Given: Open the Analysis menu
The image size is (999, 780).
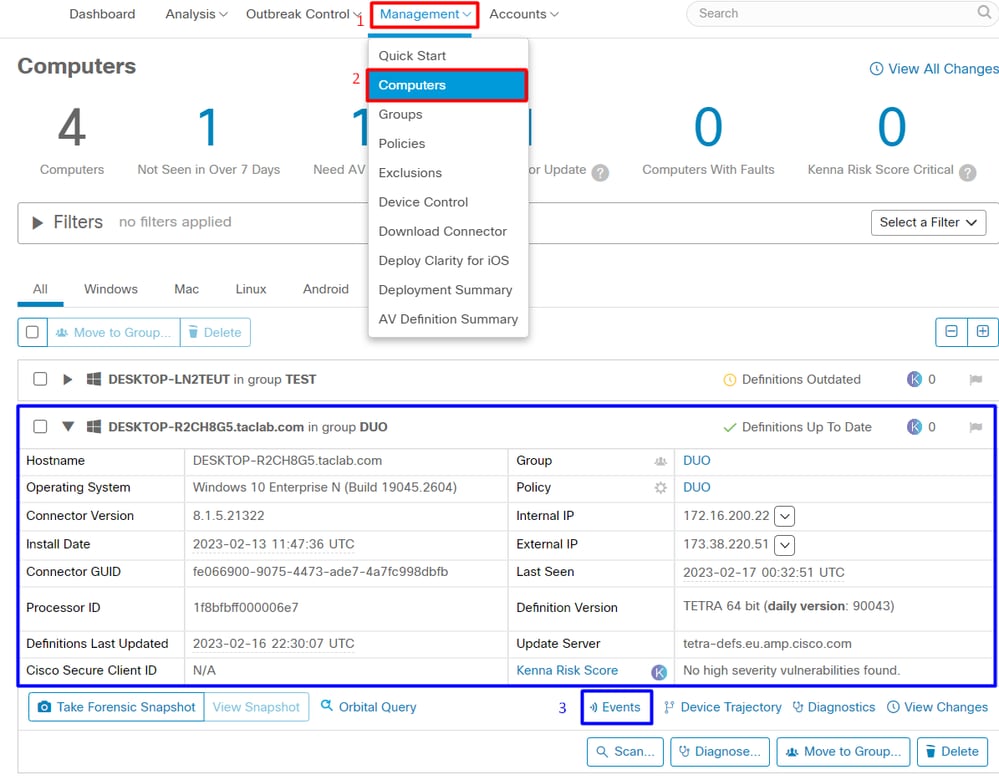Looking at the screenshot, I should pos(196,14).
